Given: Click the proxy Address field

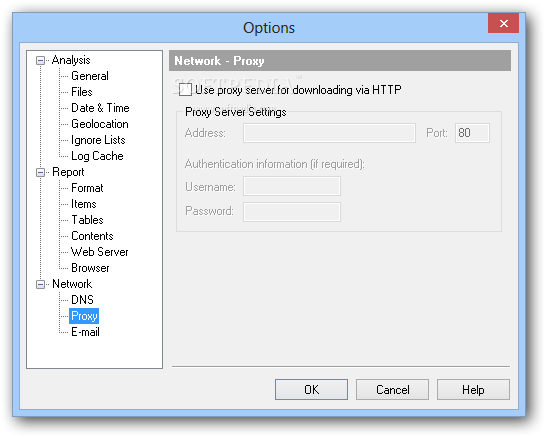Looking at the screenshot, I should click(x=329, y=133).
